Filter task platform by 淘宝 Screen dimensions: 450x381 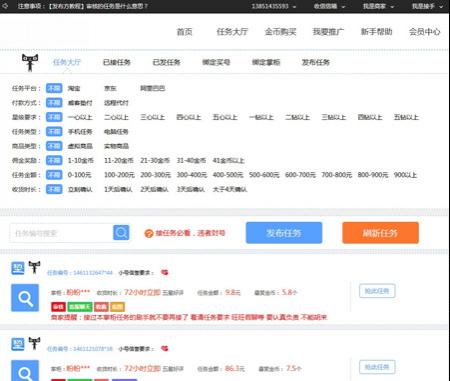click(74, 88)
